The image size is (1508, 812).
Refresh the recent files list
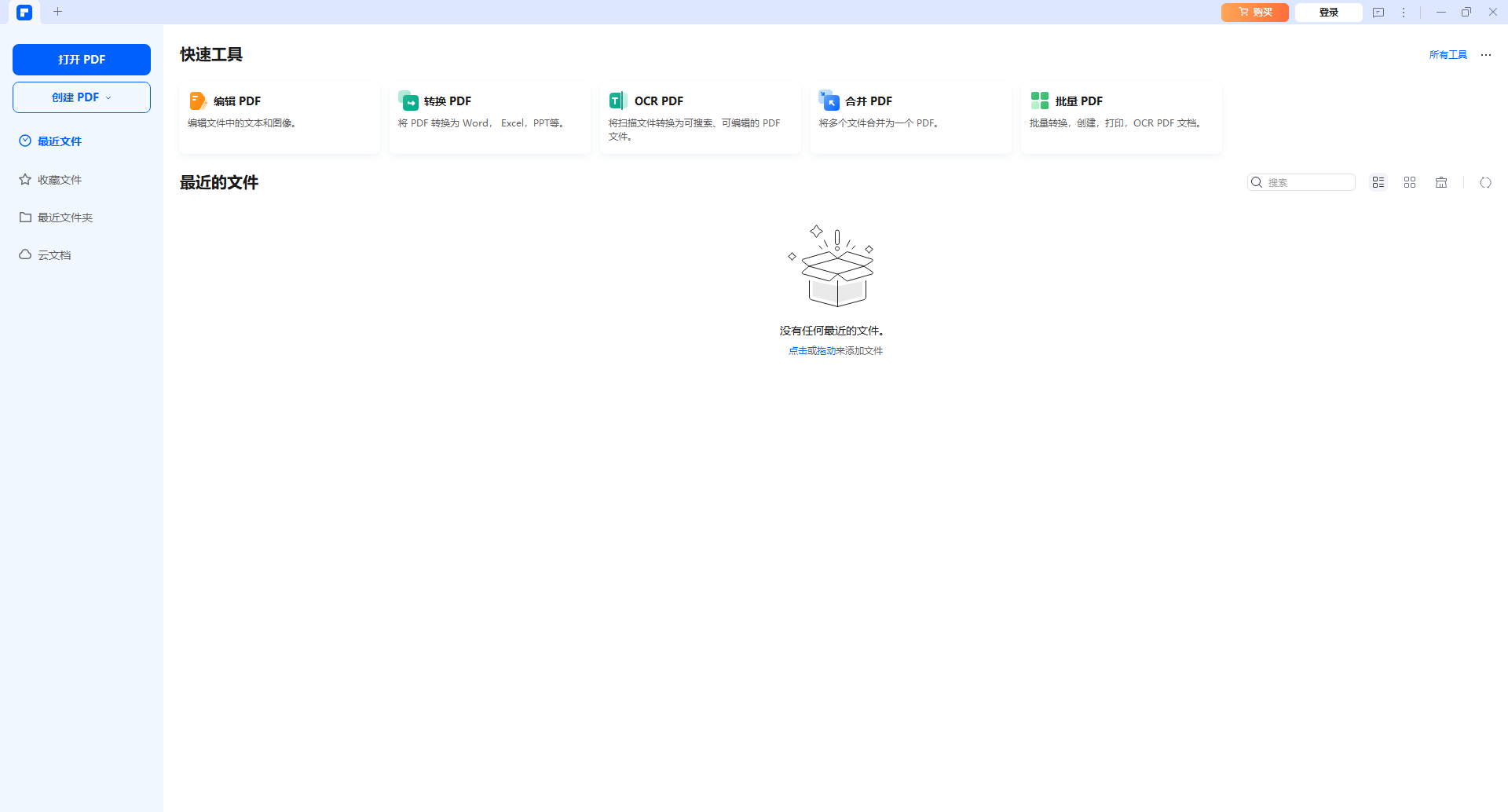(x=1485, y=182)
